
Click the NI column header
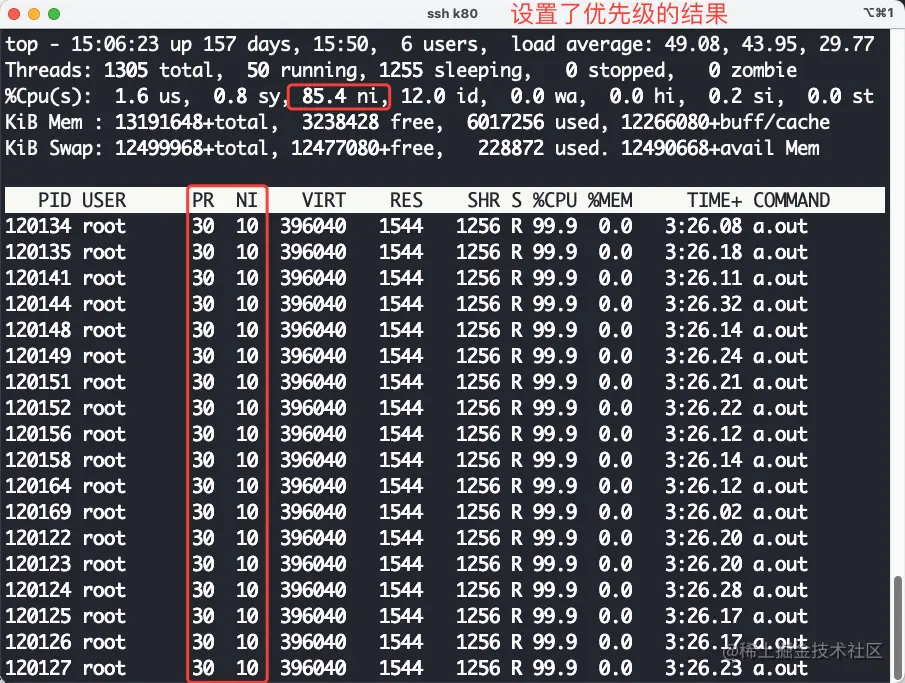coord(247,200)
